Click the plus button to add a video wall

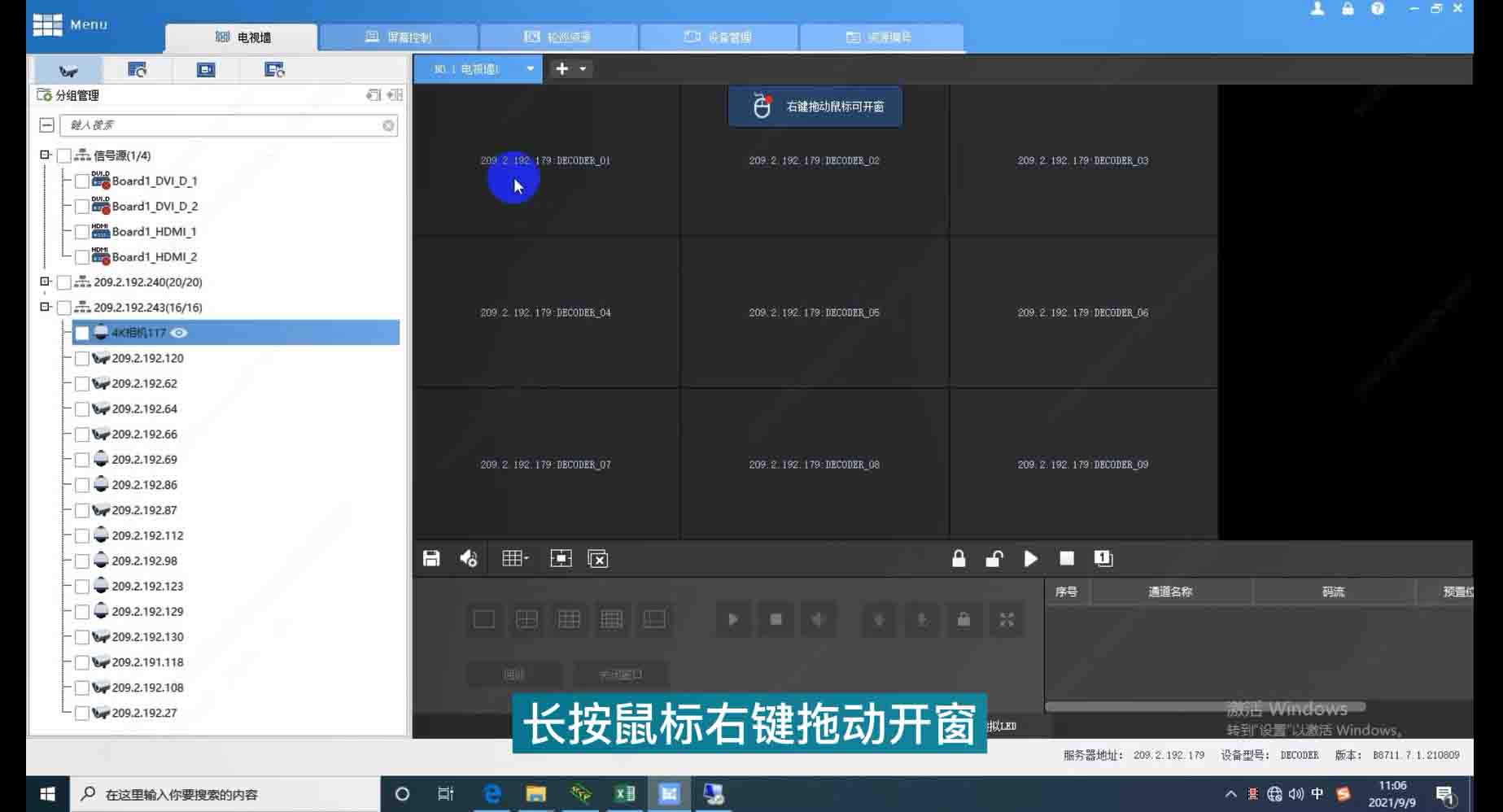click(561, 69)
